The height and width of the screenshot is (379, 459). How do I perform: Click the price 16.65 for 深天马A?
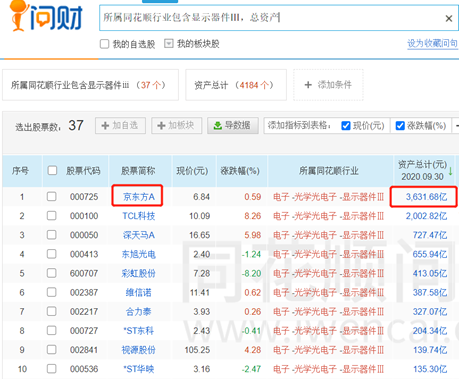200,235
